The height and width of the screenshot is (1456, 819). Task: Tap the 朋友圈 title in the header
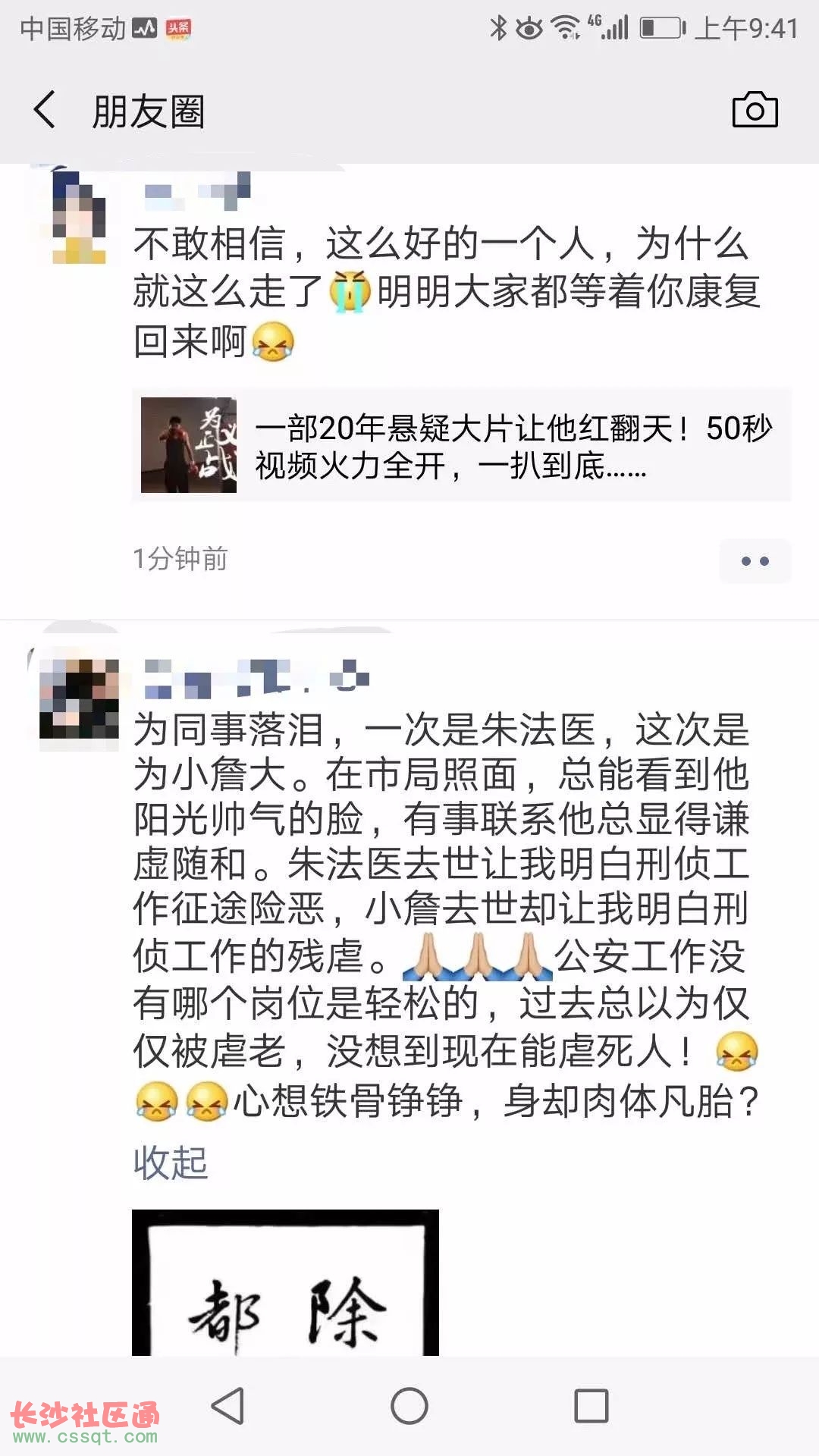coord(149,111)
